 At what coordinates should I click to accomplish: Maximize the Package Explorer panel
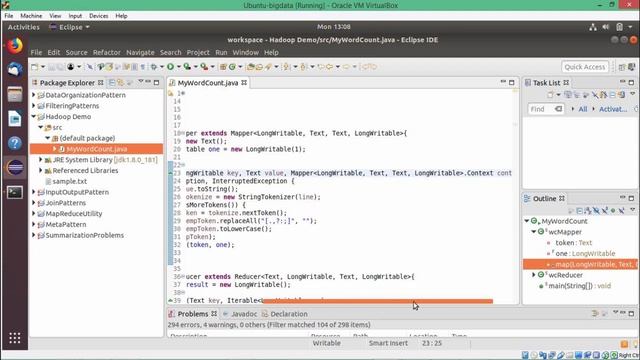coord(156,83)
